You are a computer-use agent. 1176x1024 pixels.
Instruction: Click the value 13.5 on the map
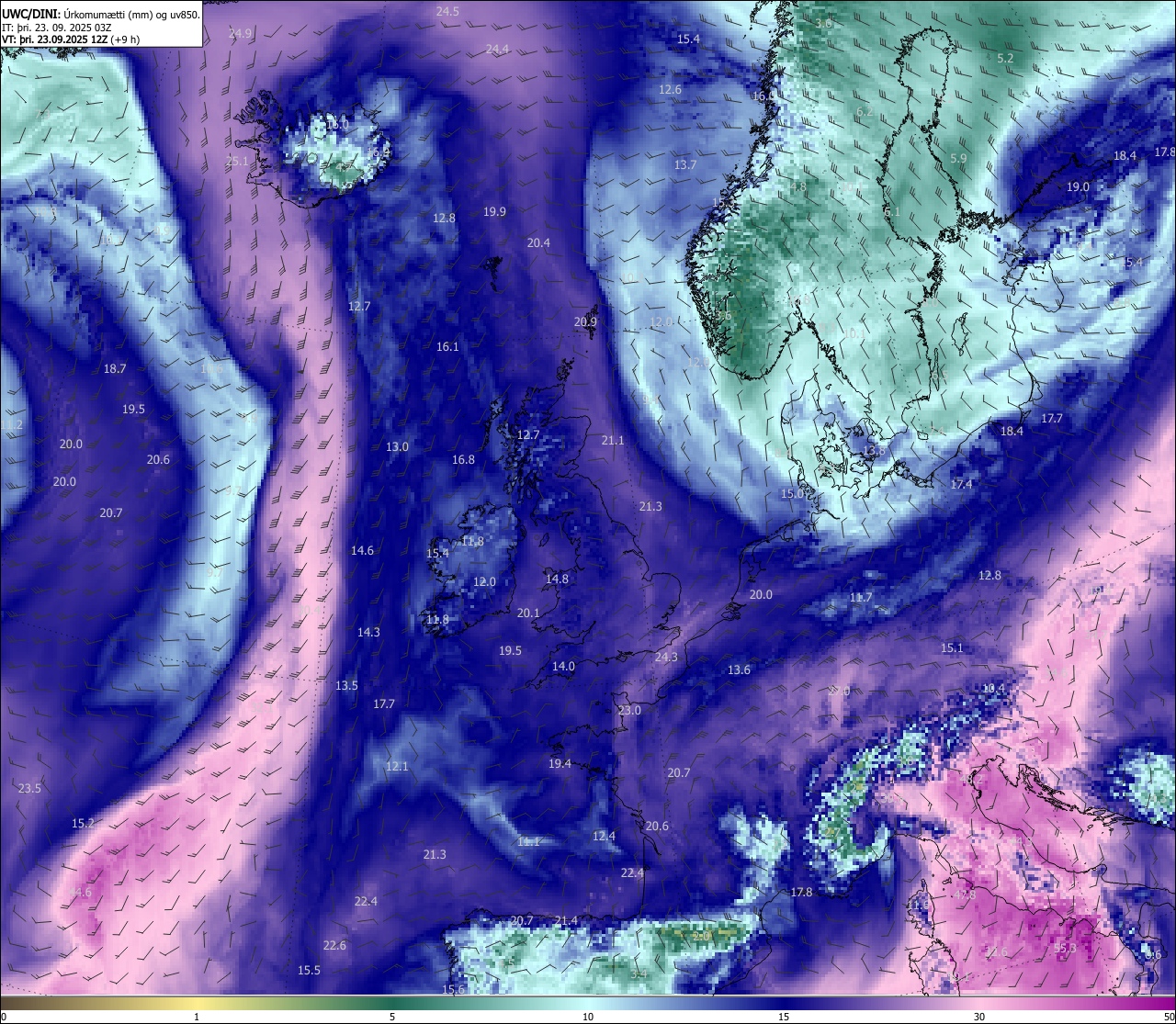pos(346,685)
